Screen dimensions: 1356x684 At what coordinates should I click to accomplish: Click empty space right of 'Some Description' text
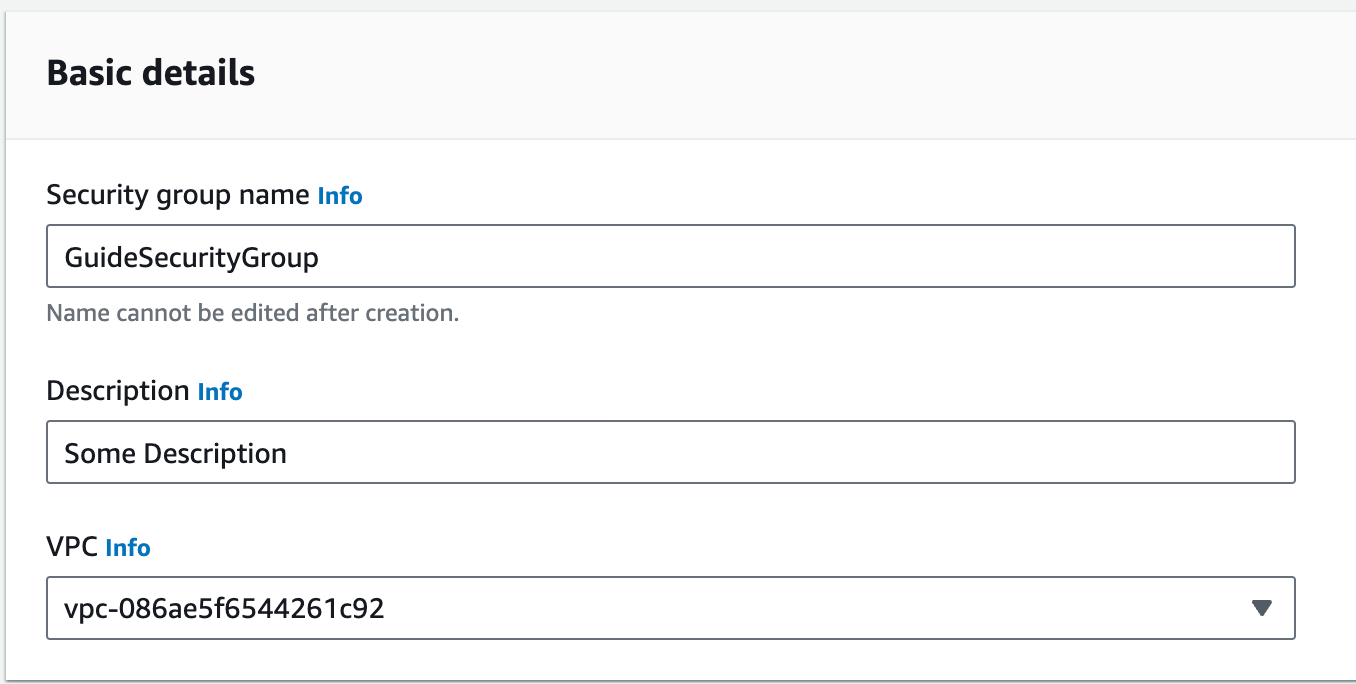[800, 453]
